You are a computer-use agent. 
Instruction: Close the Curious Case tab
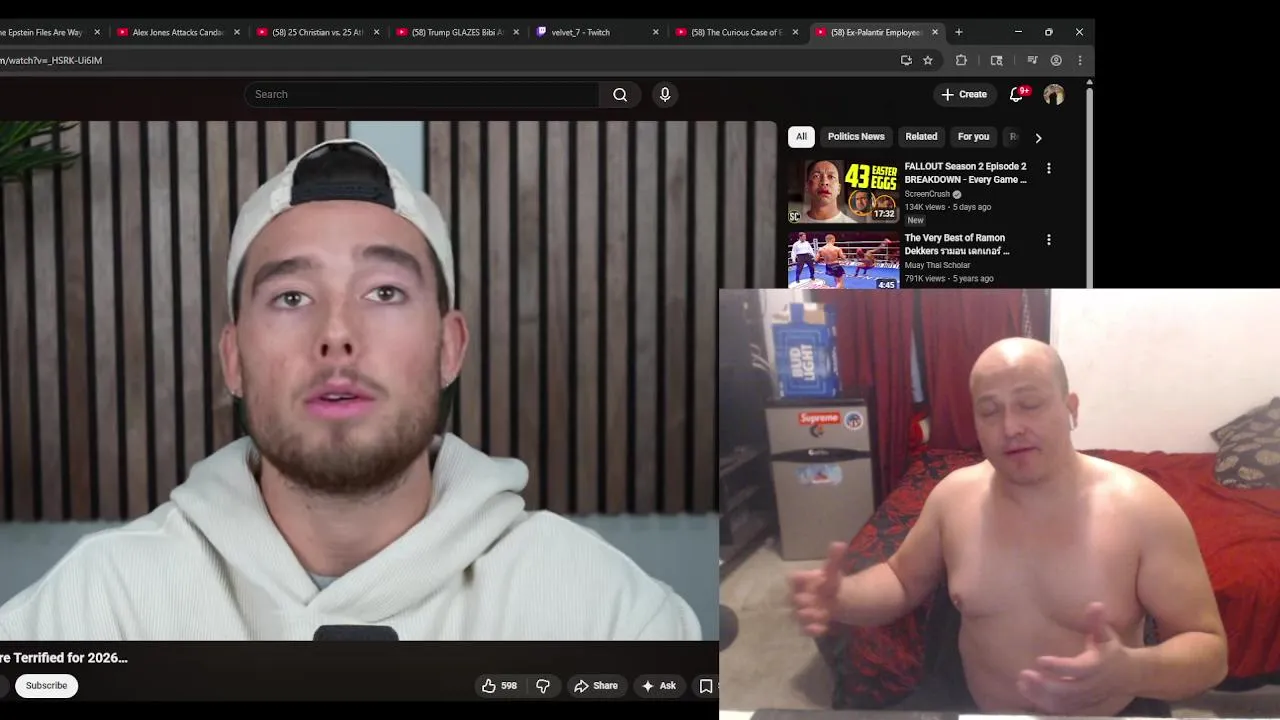[x=796, y=32]
